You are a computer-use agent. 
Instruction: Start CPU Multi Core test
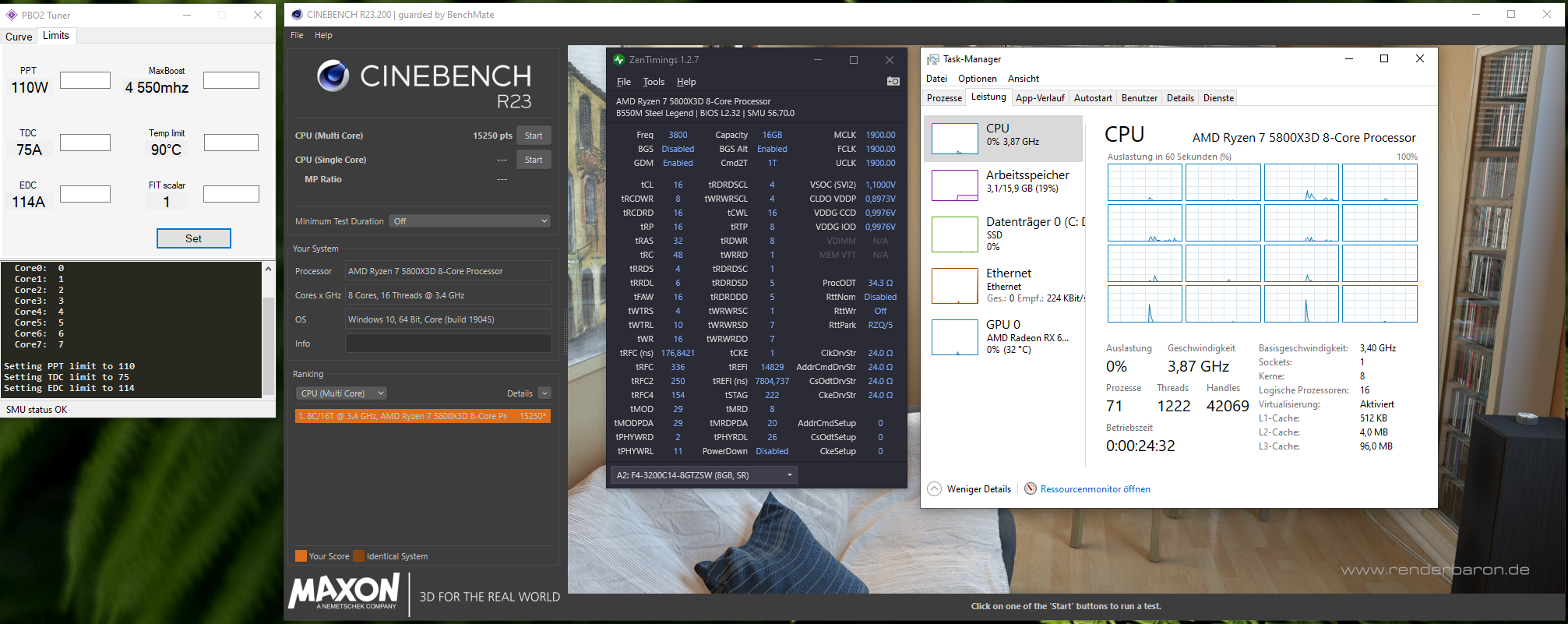click(534, 136)
